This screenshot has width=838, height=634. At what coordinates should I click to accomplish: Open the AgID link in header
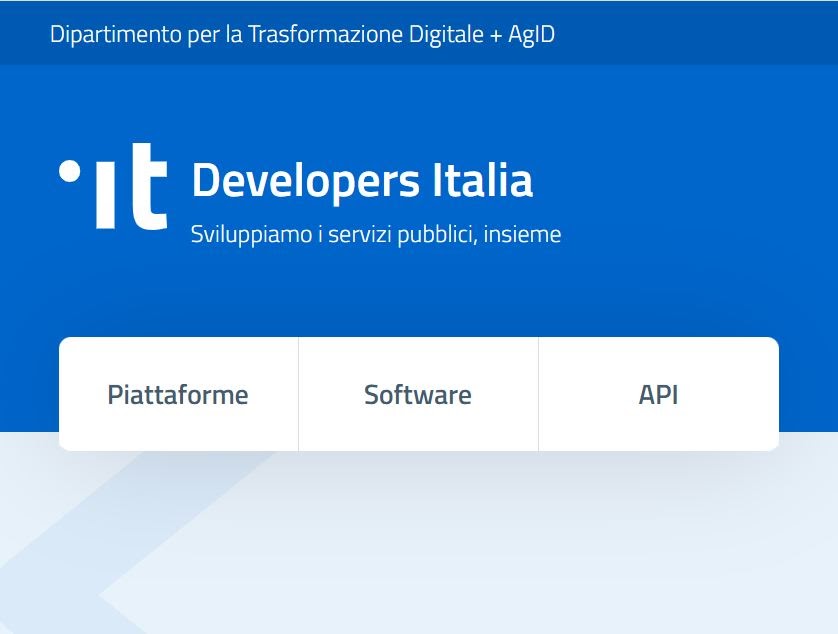pos(531,35)
